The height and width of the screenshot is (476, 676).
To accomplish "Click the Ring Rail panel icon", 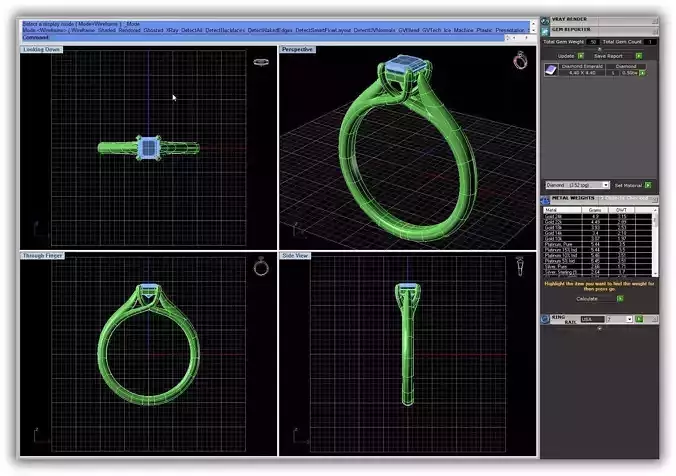I will (x=545, y=319).
